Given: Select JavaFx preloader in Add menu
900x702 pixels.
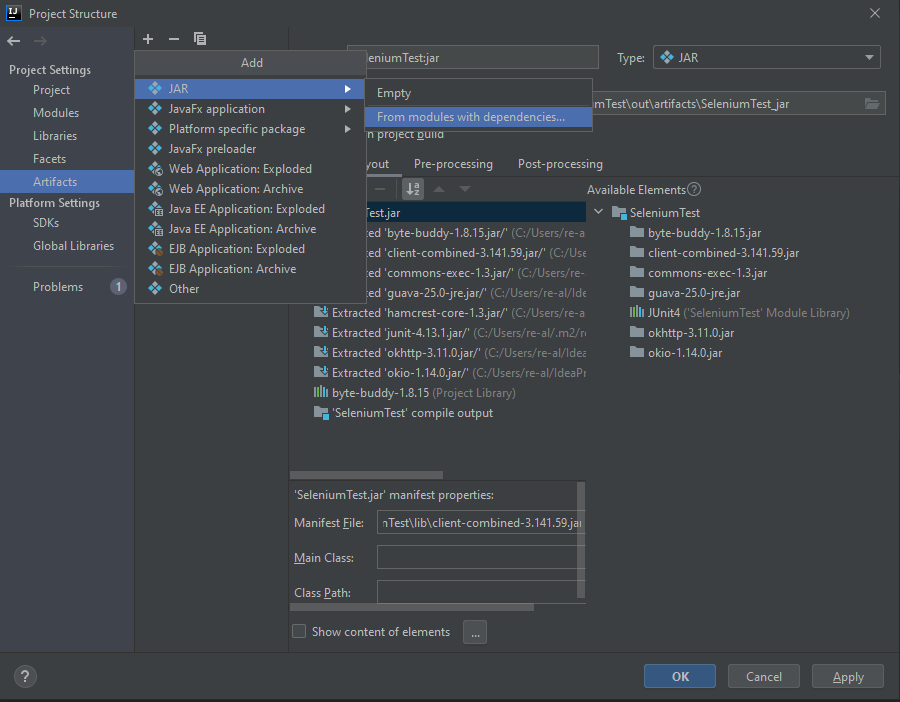Looking at the screenshot, I should (250, 149).
